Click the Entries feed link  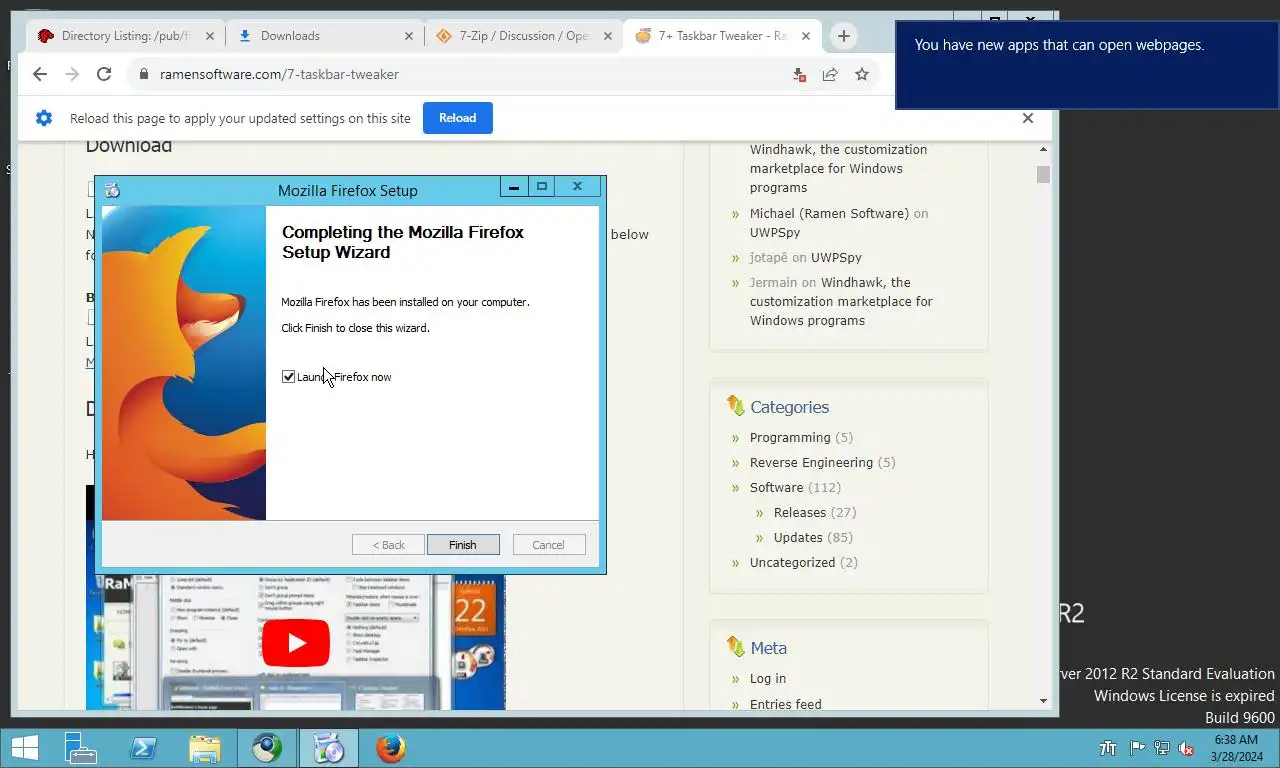(x=786, y=704)
